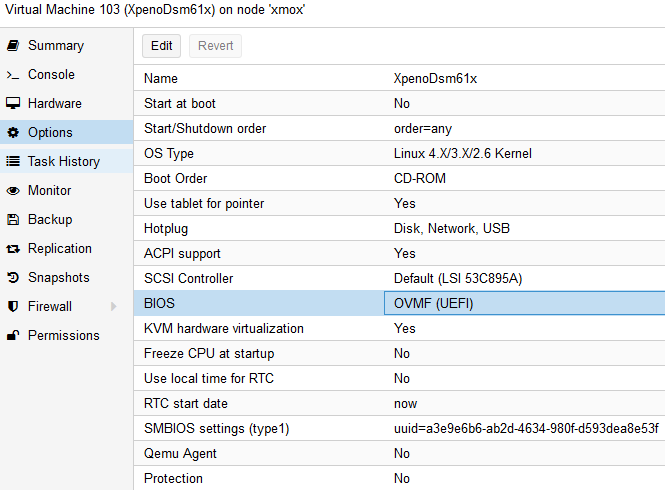The width and height of the screenshot is (665, 490).
Task: Click the Replication arrows icon
Action: click(x=13, y=249)
